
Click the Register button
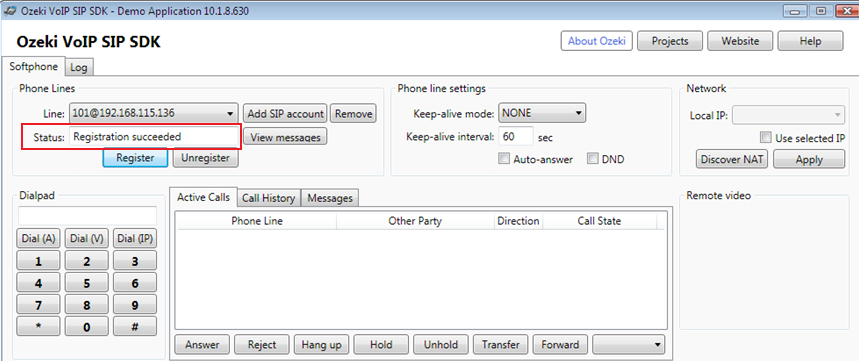click(135, 158)
